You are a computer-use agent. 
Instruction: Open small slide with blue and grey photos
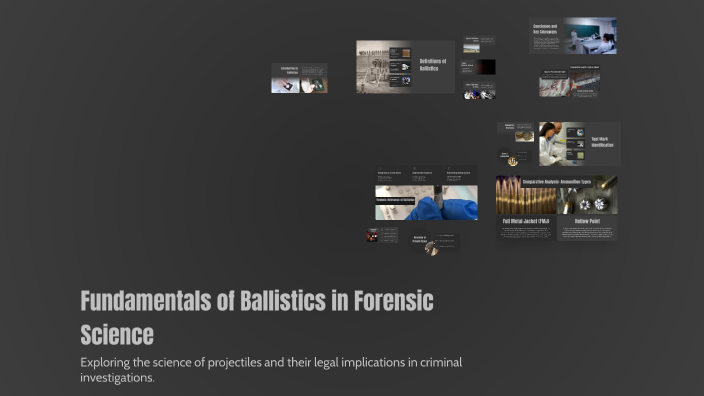click(x=479, y=90)
